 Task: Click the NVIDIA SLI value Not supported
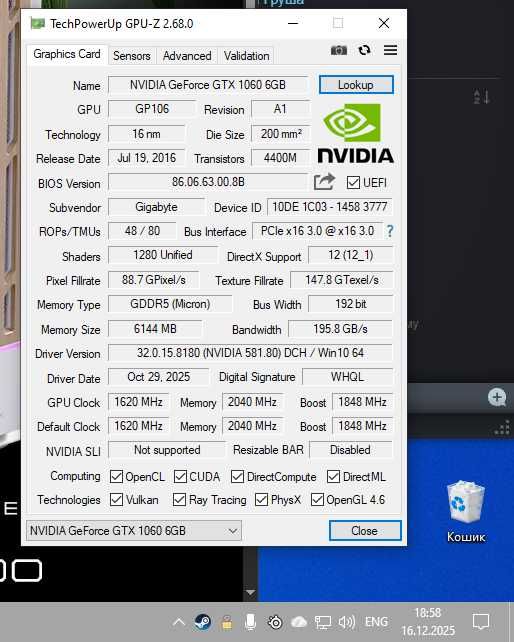tap(167, 450)
